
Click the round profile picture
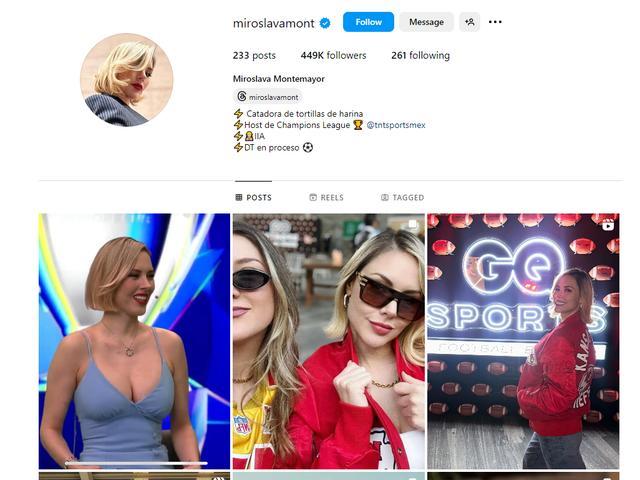click(x=127, y=80)
